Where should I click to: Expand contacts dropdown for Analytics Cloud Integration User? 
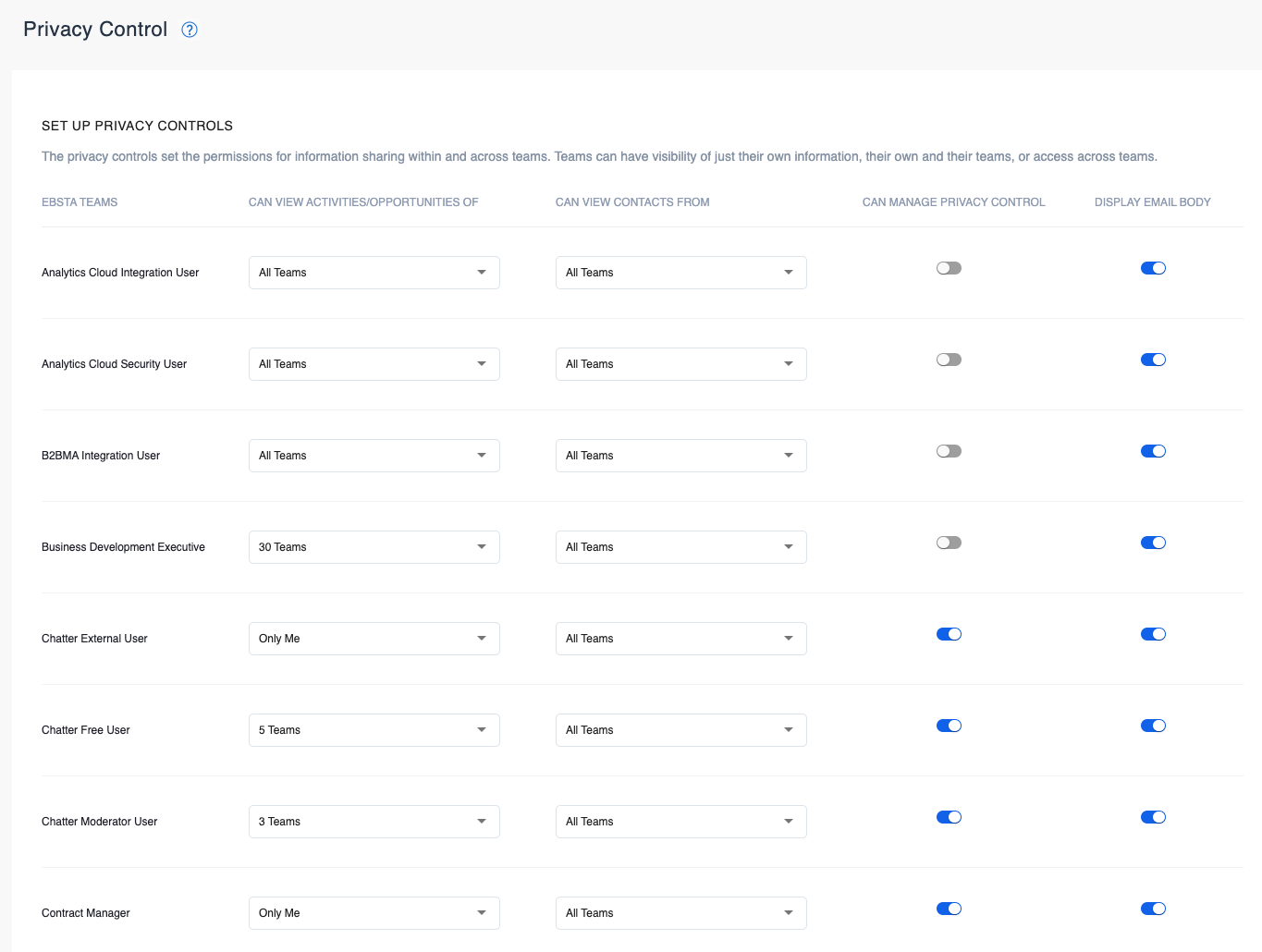tap(680, 273)
